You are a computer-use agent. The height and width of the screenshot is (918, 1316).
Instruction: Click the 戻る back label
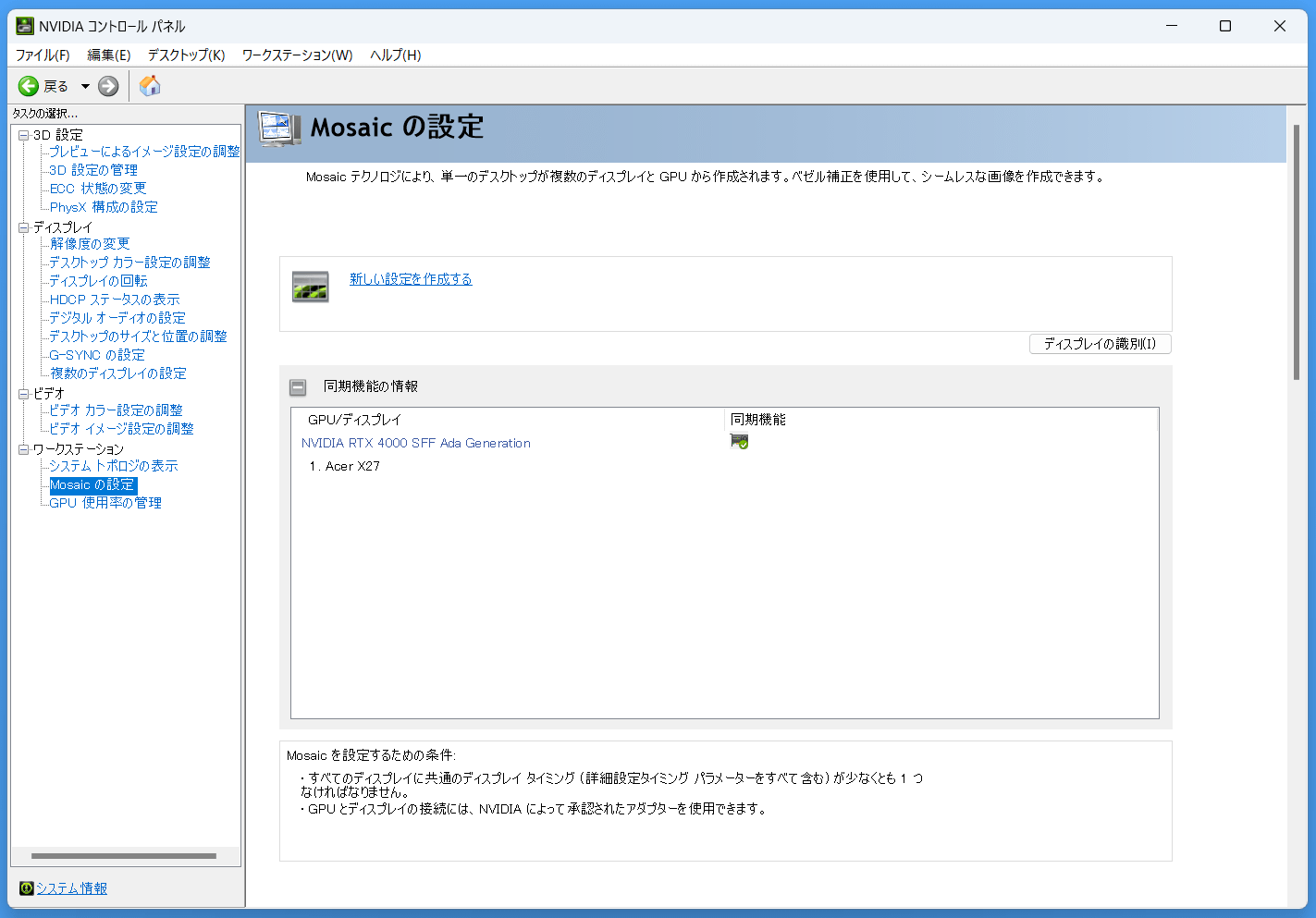[x=56, y=86]
